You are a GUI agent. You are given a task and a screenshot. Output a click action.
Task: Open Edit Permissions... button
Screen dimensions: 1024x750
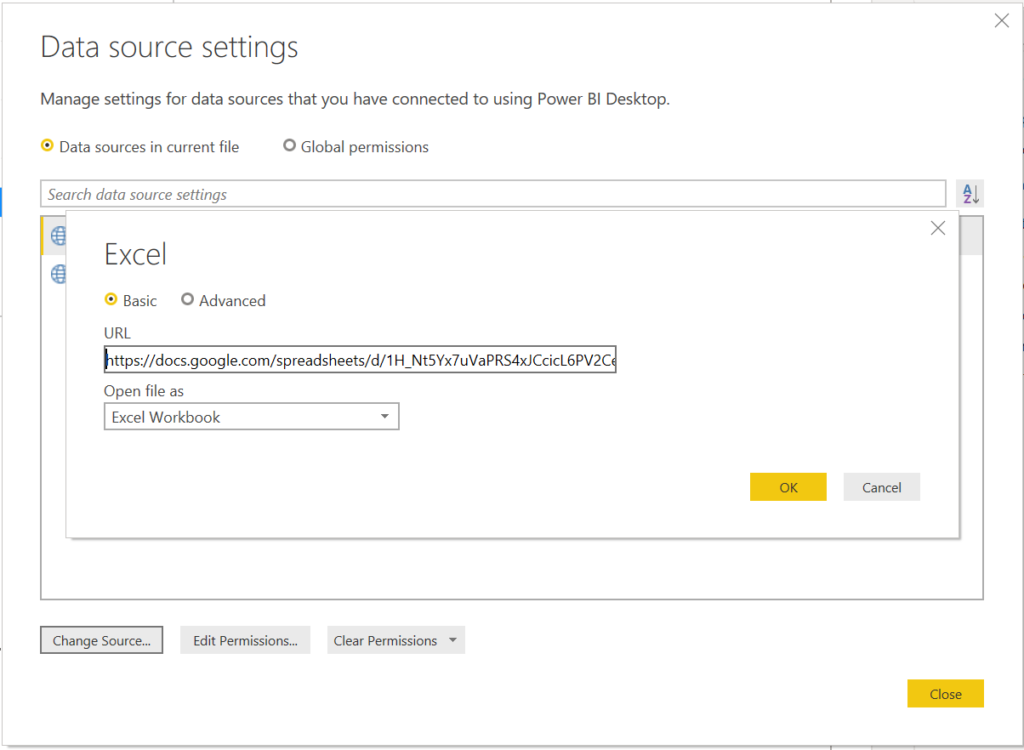tap(245, 641)
